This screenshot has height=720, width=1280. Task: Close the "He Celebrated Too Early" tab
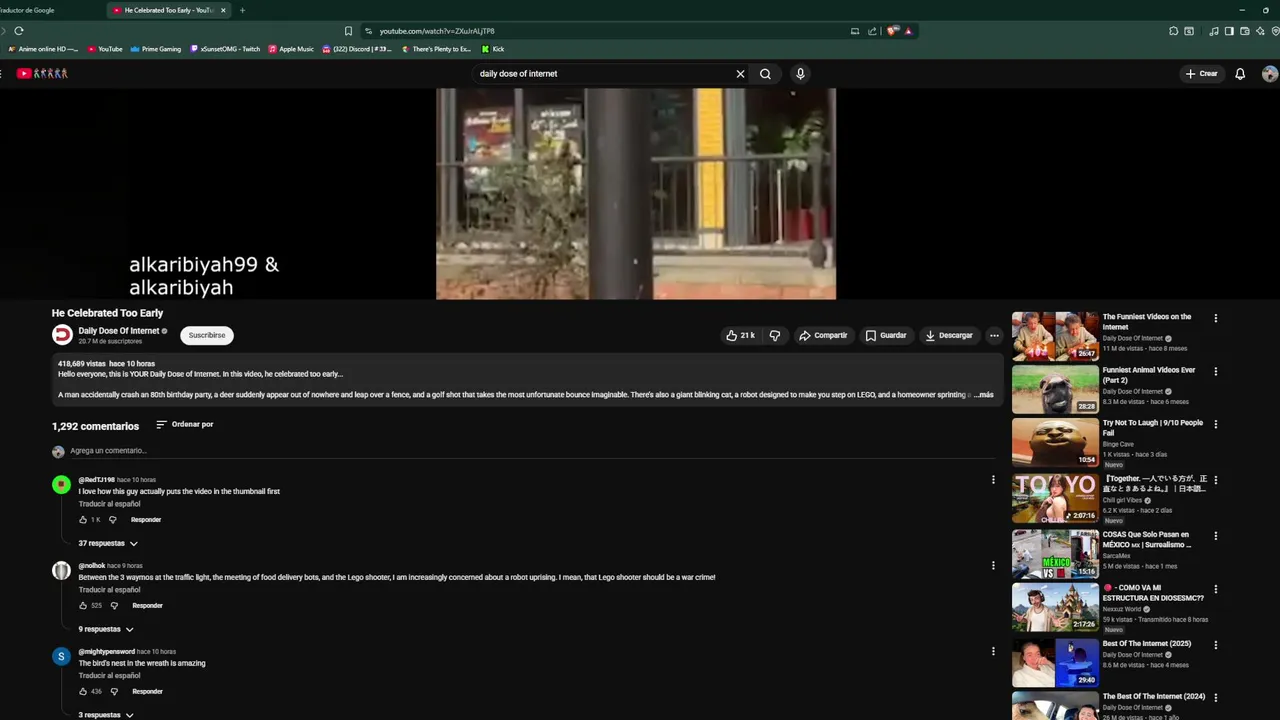click(x=223, y=10)
